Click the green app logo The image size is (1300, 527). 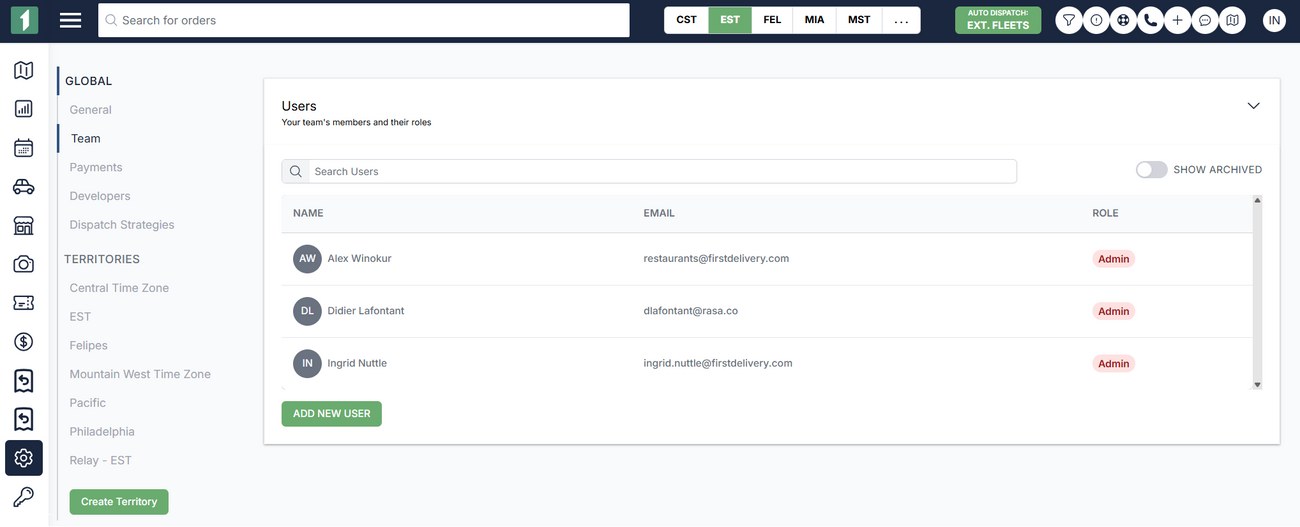pos(24,20)
